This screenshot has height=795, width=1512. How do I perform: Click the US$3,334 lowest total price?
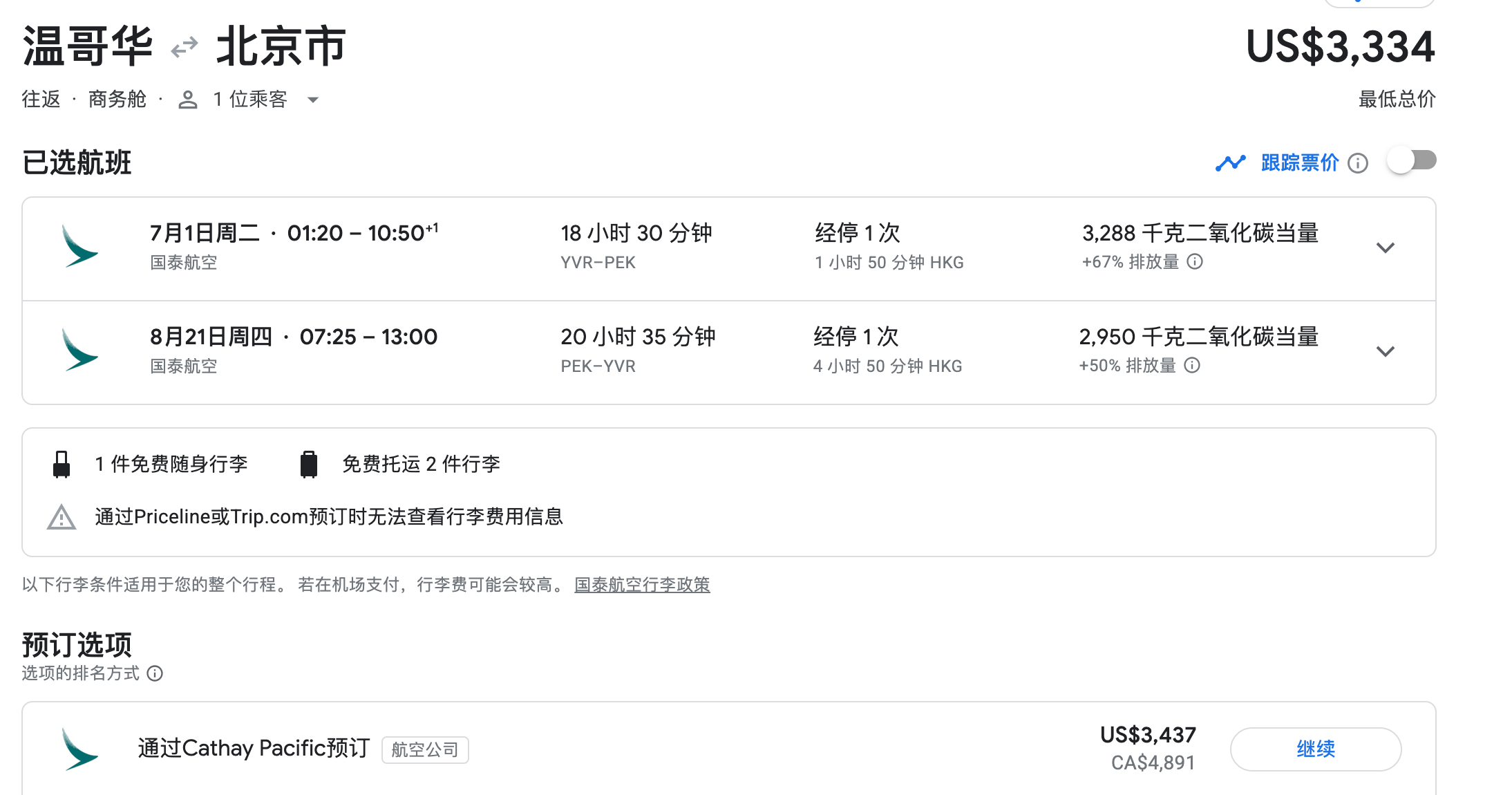point(1341,47)
